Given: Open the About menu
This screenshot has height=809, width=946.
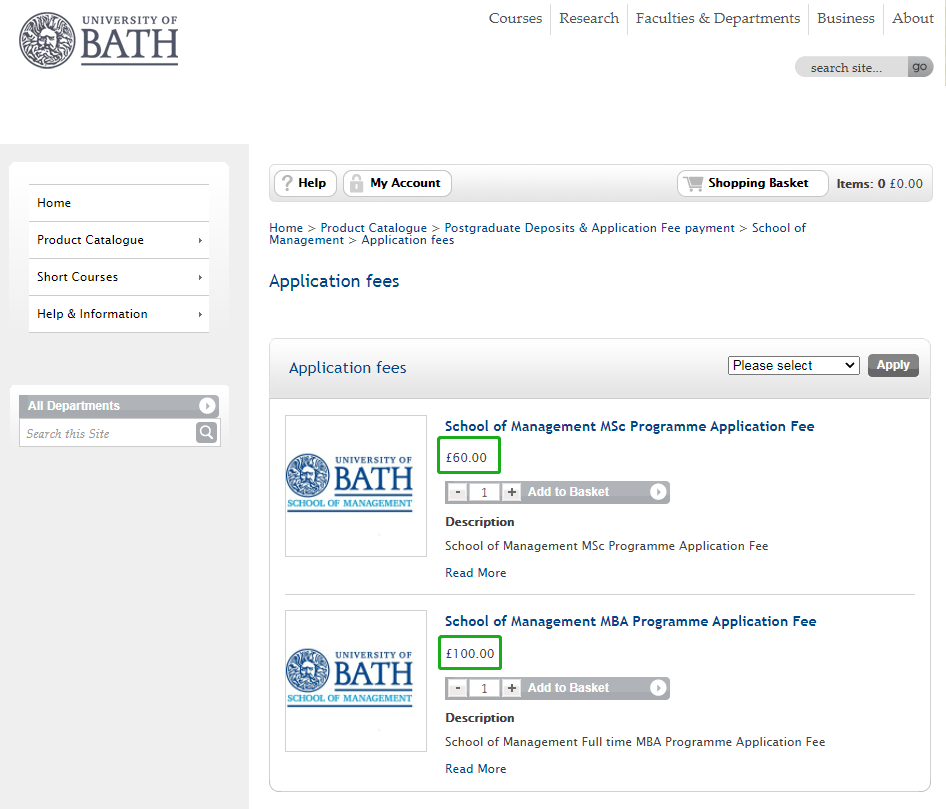Looking at the screenshot, I should tap(913, 18).
